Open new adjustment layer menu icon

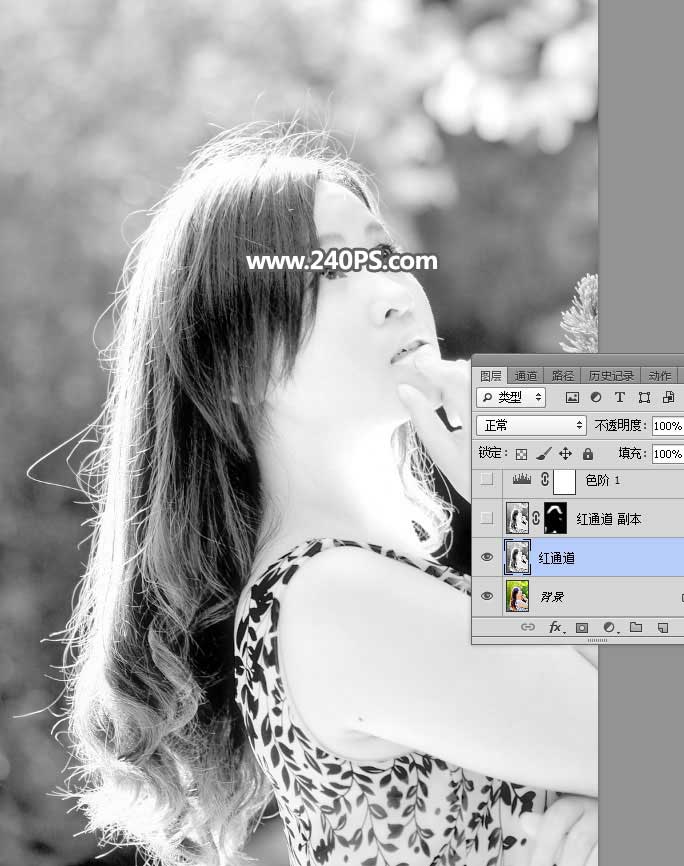pos(609,628)
